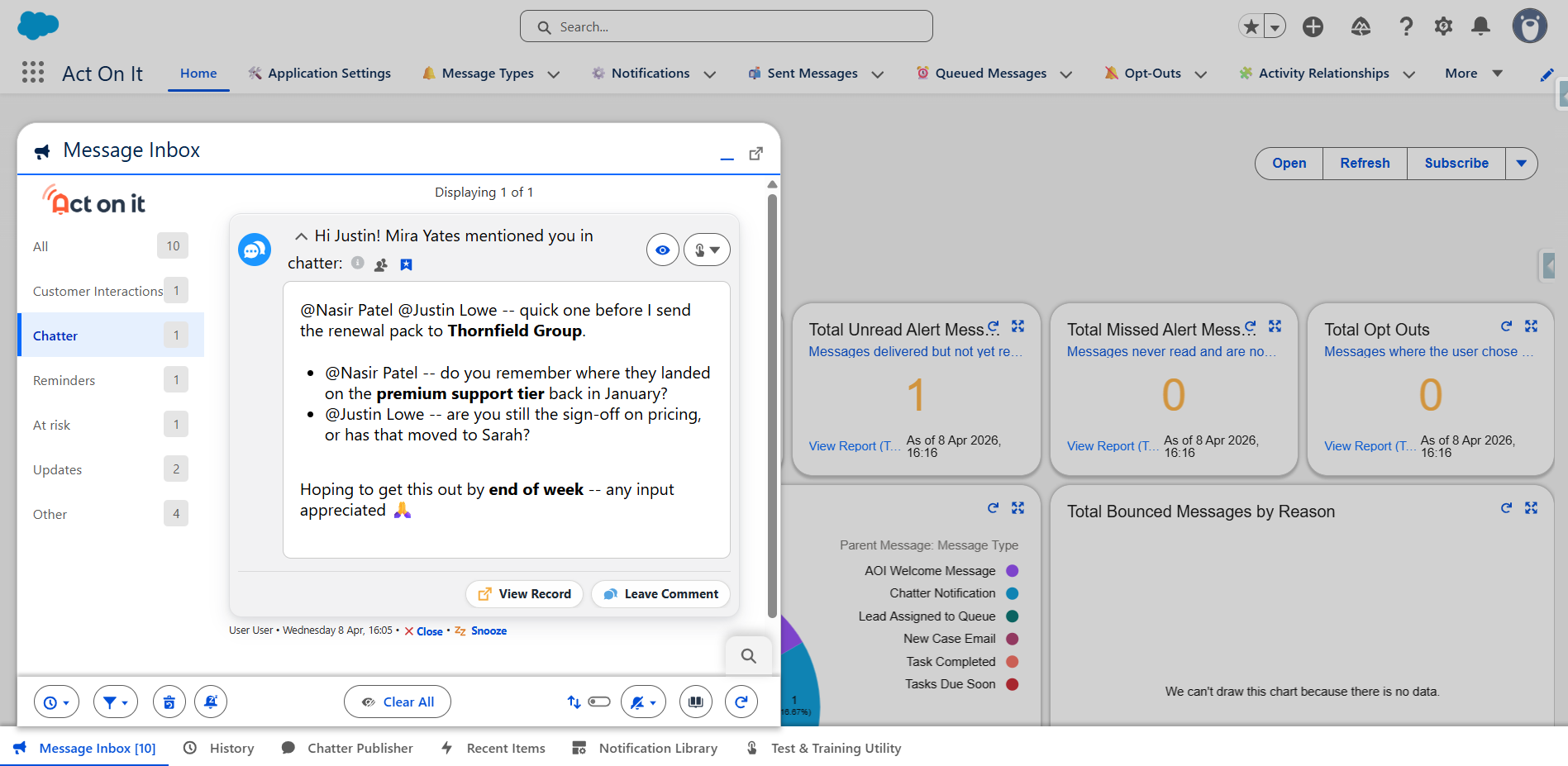Image resolution: width=1568 pixels, height=766 pixels.
Task: Collapse the Mira Yates message with its chevron
Action: pos(302,236)
